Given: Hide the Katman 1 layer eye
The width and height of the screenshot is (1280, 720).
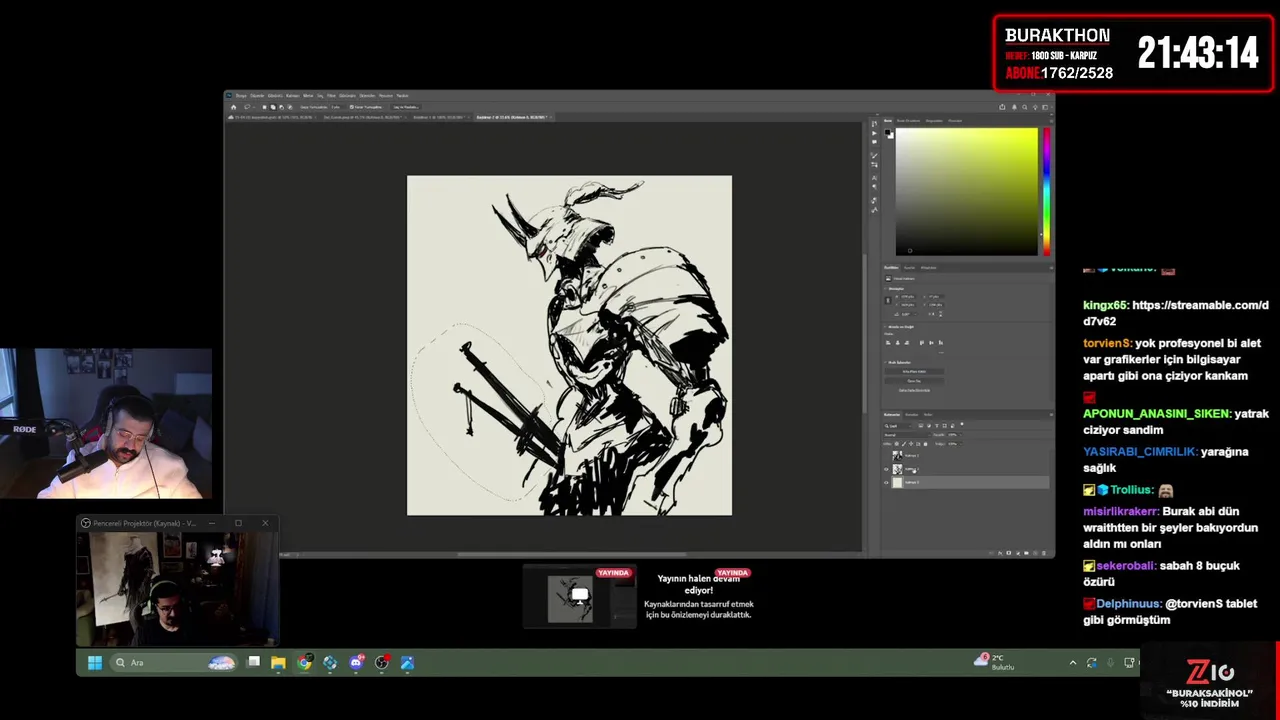Looking at the screenshot, I should point(886,469).
